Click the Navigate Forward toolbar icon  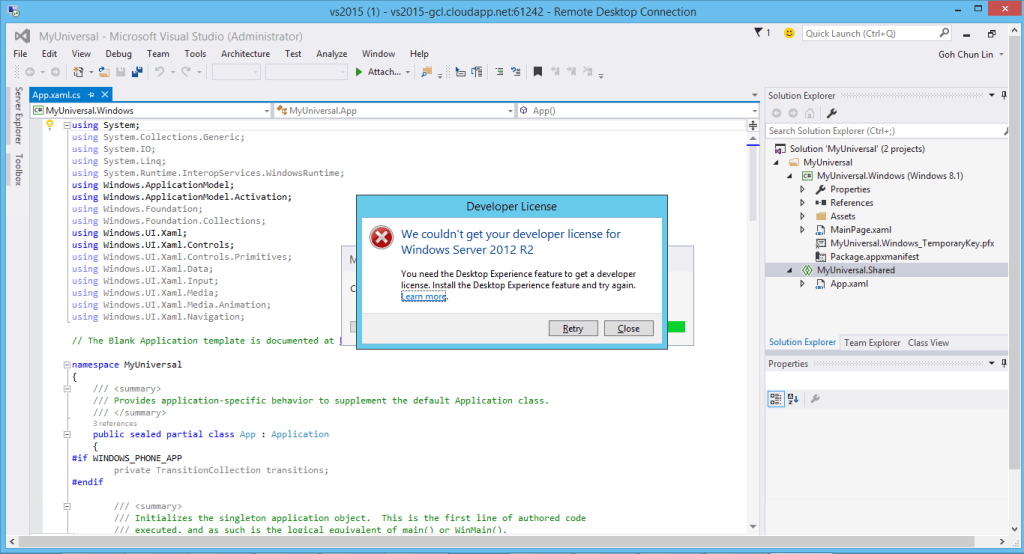pyautogui.click(x=56, y=72)
